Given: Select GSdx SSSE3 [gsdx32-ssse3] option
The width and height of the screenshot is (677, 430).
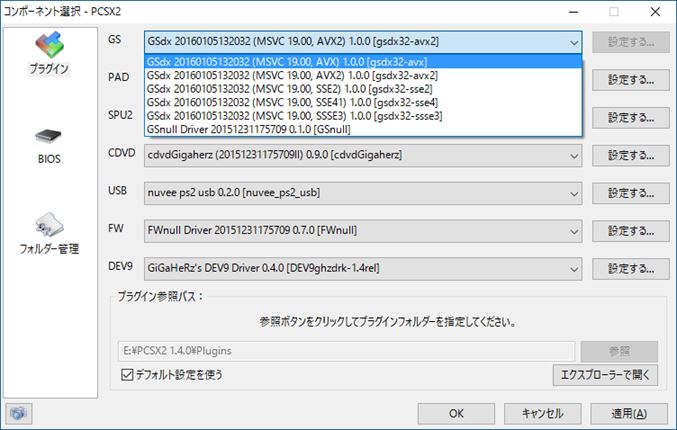Looking at the screenshot, I should 363,116.
